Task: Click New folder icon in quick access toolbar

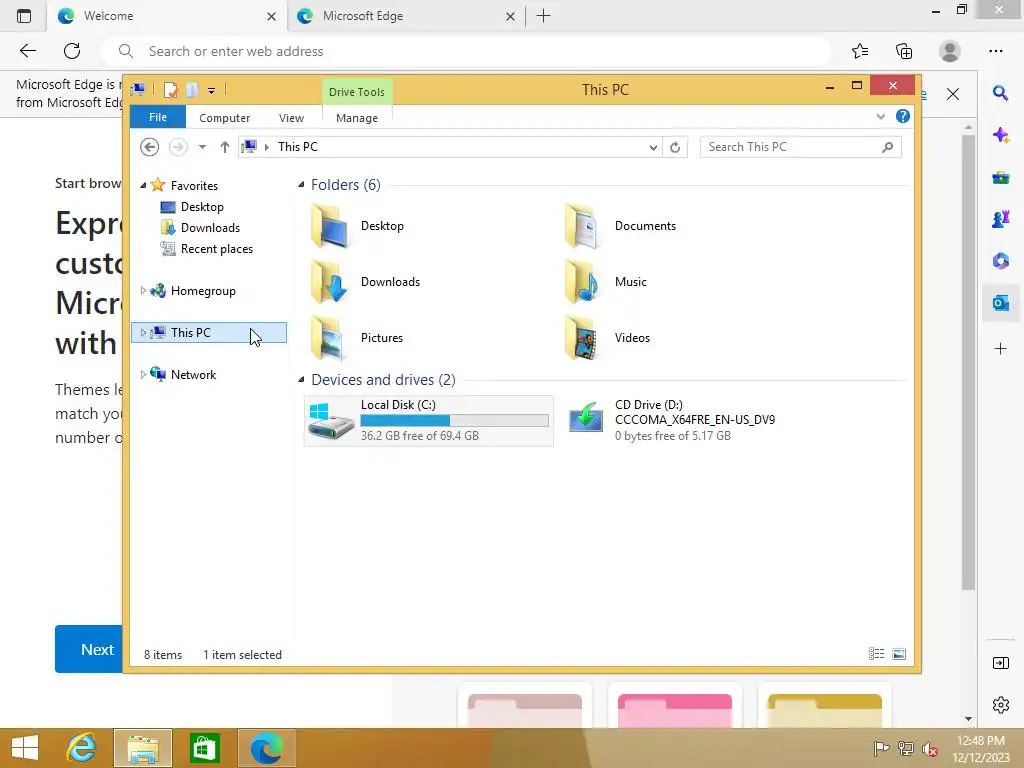Action: (191, 89)
